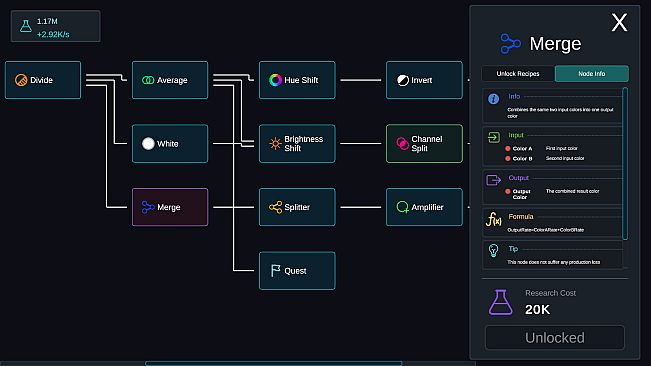Screen dimensions: 651x366
Task: Click the Merge title text in panel
Action: pos(555,44)
